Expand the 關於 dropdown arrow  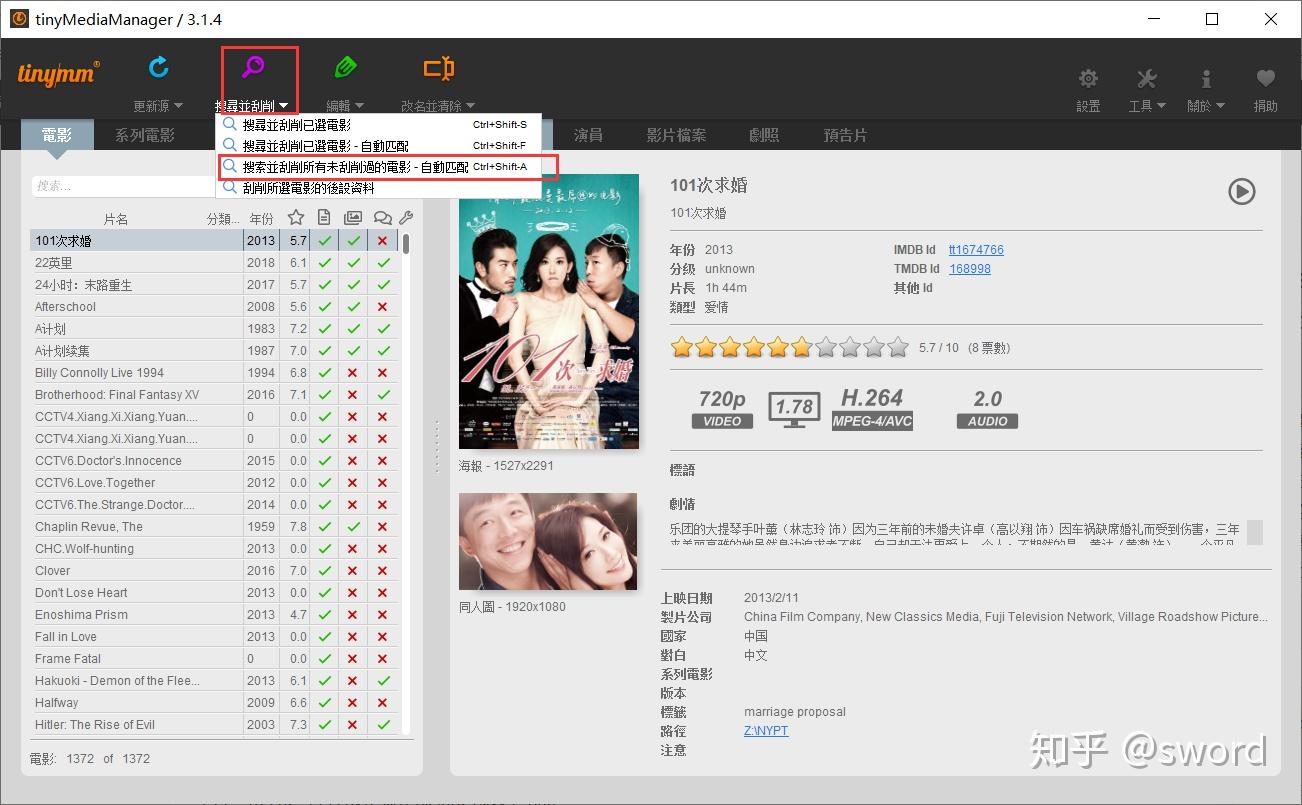point(1222,104)
